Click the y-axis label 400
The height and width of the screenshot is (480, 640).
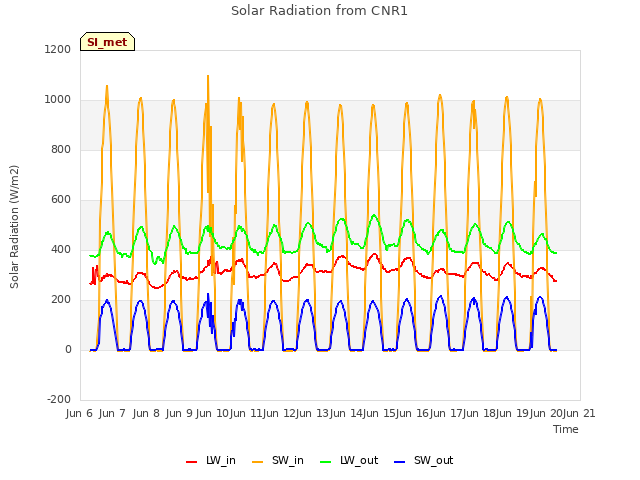coord(61,249)
